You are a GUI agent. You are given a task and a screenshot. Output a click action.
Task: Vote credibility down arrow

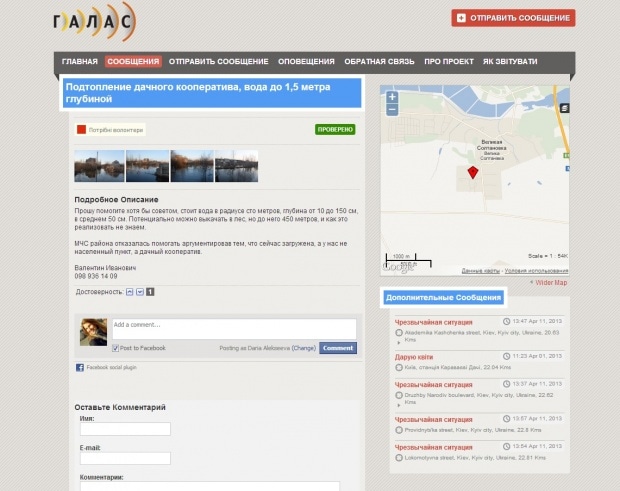140,292
